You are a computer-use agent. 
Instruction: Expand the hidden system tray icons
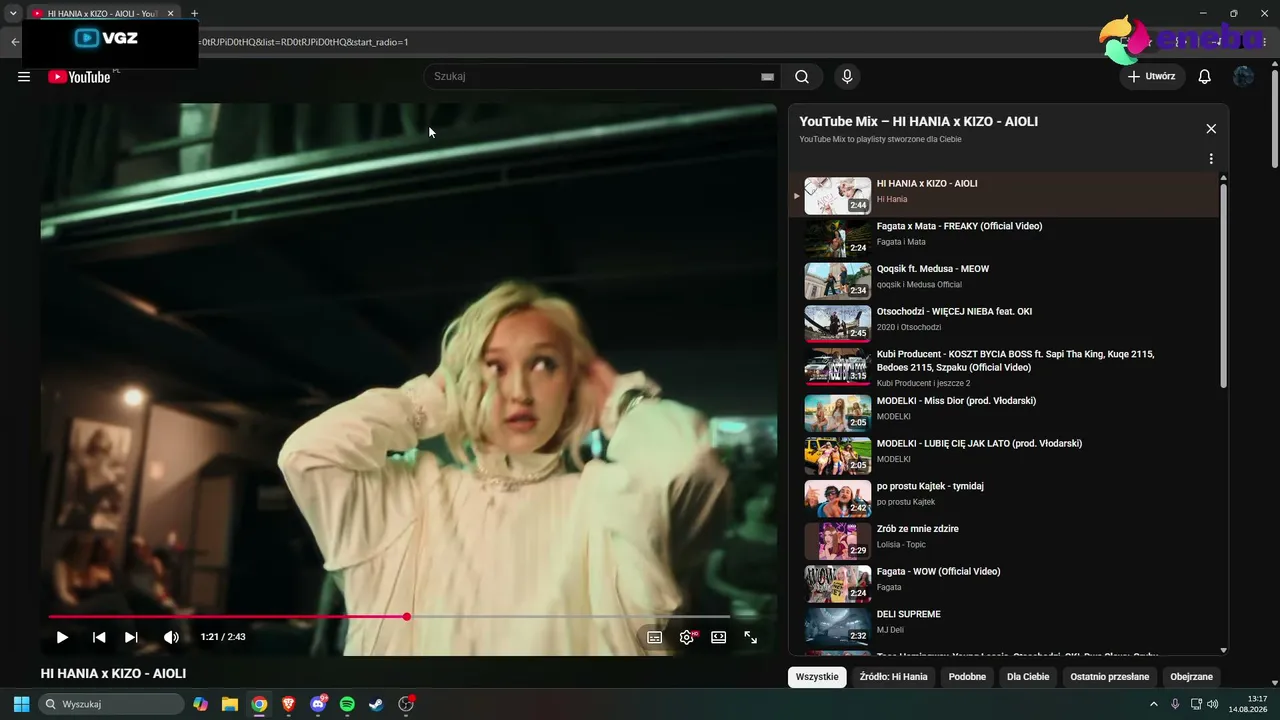click(x=1154, y=704)
